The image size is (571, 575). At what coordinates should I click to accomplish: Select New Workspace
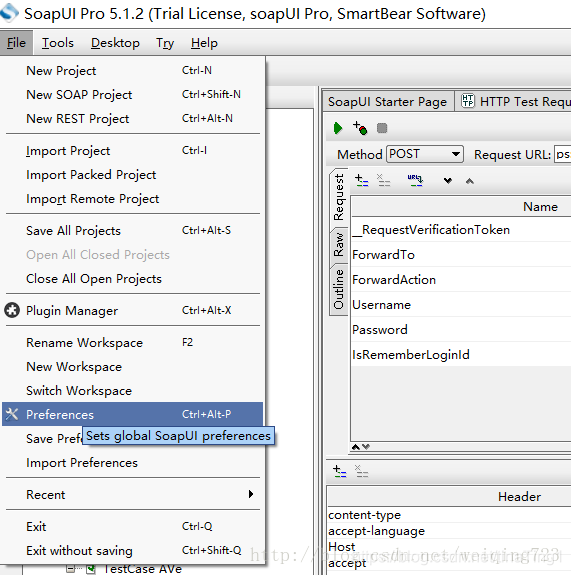(133, 367)
